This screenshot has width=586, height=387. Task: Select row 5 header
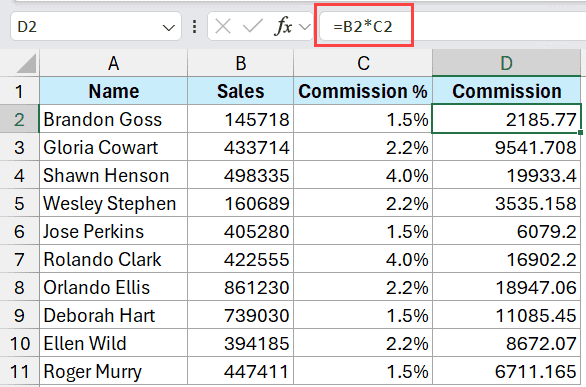click(19, 204)
